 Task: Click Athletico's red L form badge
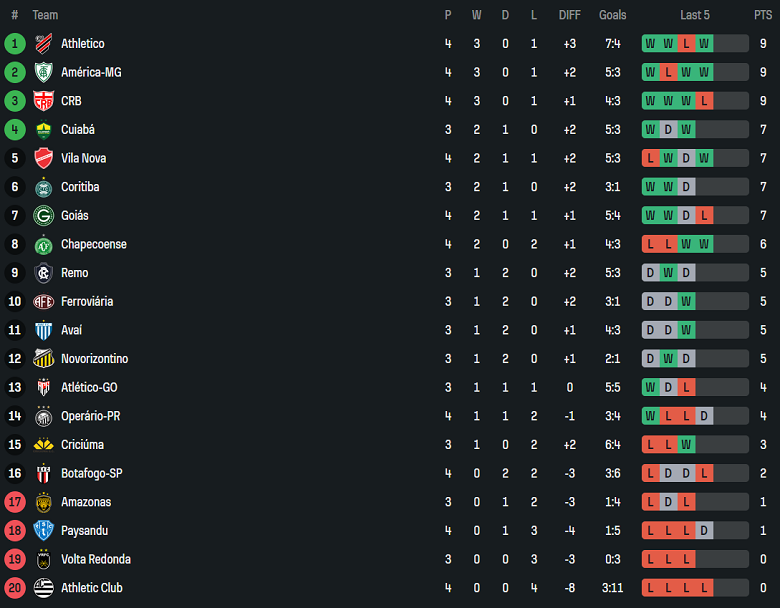tap(686, 44)
